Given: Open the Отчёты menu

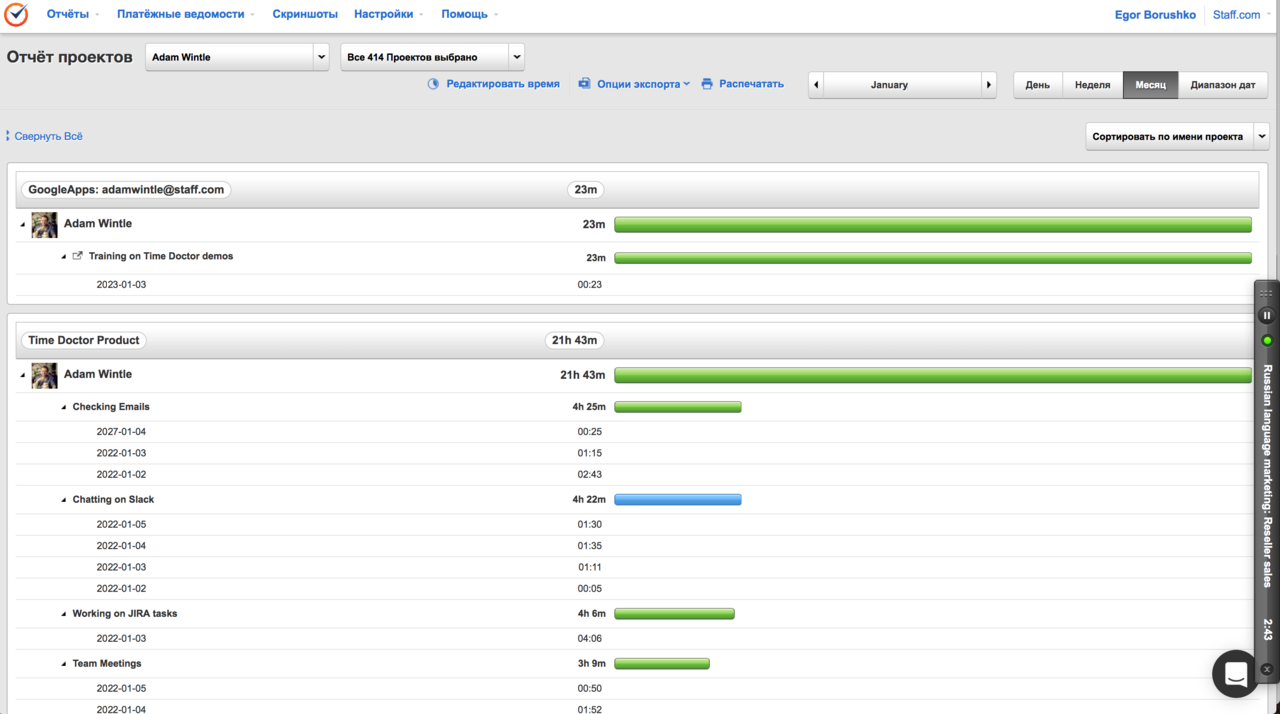Looking at the screenshot, I should [73, 14].
